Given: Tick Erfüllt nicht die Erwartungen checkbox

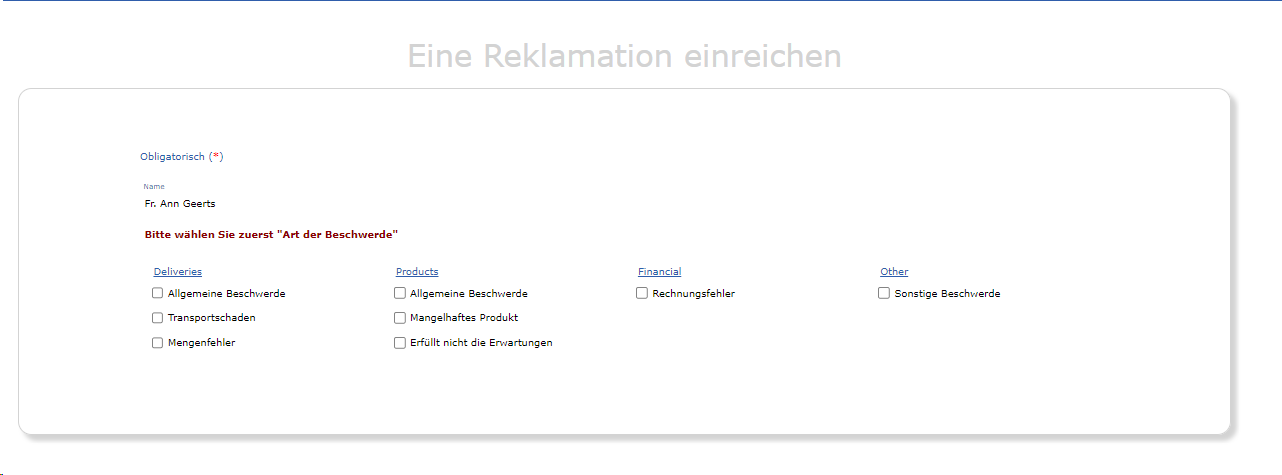Looking at the screenshot, I should (400, 342).
